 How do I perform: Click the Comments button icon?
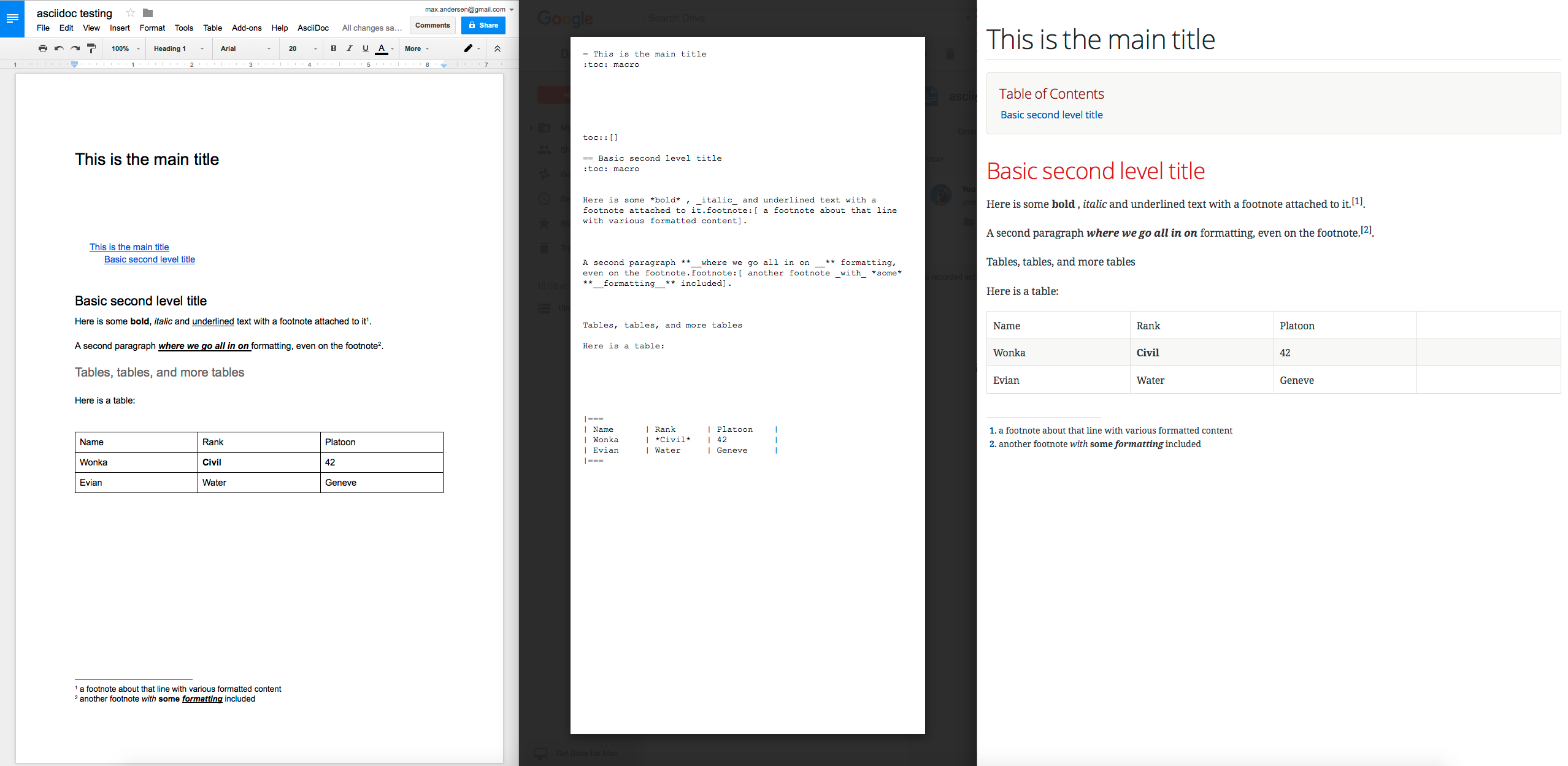tap(434, 26)
